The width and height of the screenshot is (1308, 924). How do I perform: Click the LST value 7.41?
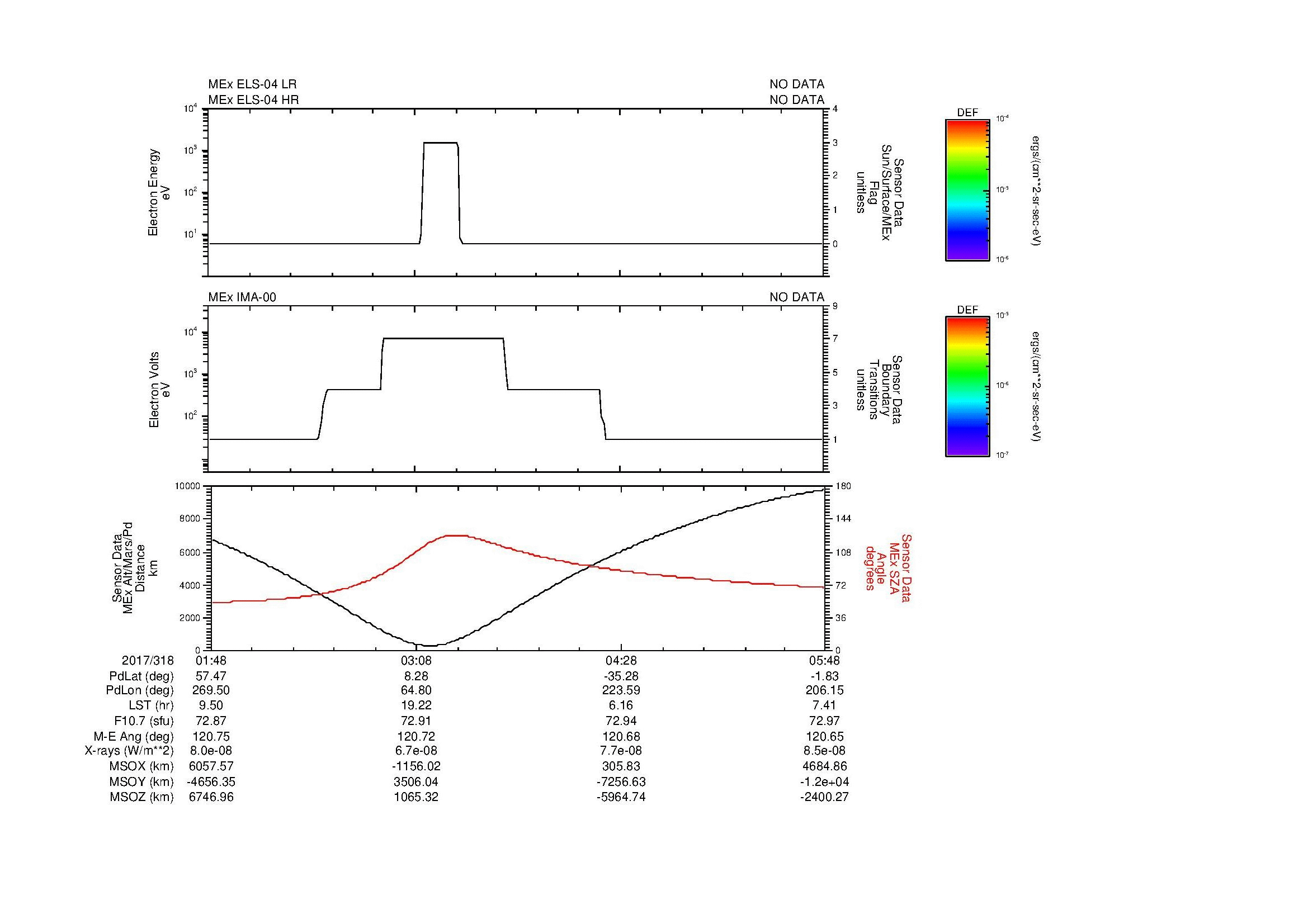(x=825, y=706)
